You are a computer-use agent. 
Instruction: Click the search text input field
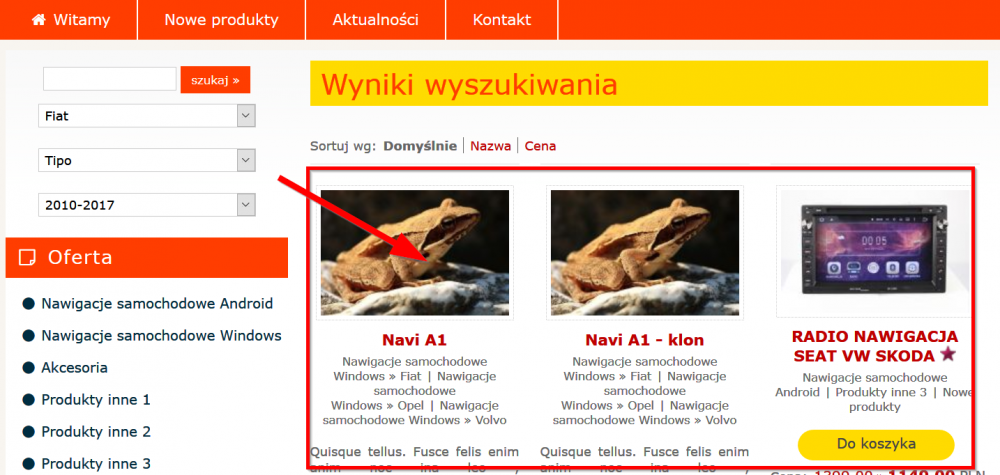[x=110, y=79]
